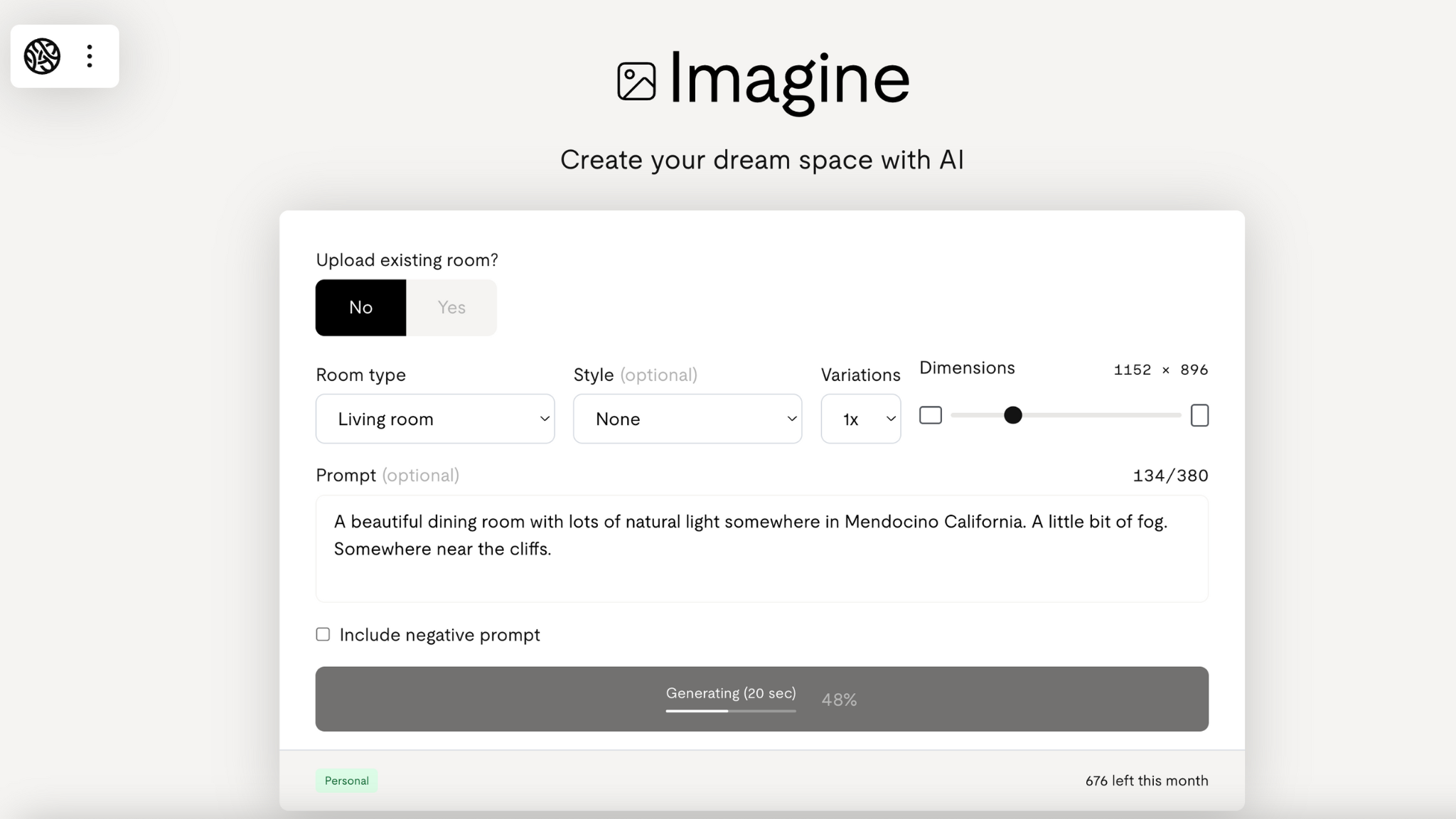Viewport: 1456px width, 819px height.
Task: Click the Include negative prompt label
Action: point(439,635)
